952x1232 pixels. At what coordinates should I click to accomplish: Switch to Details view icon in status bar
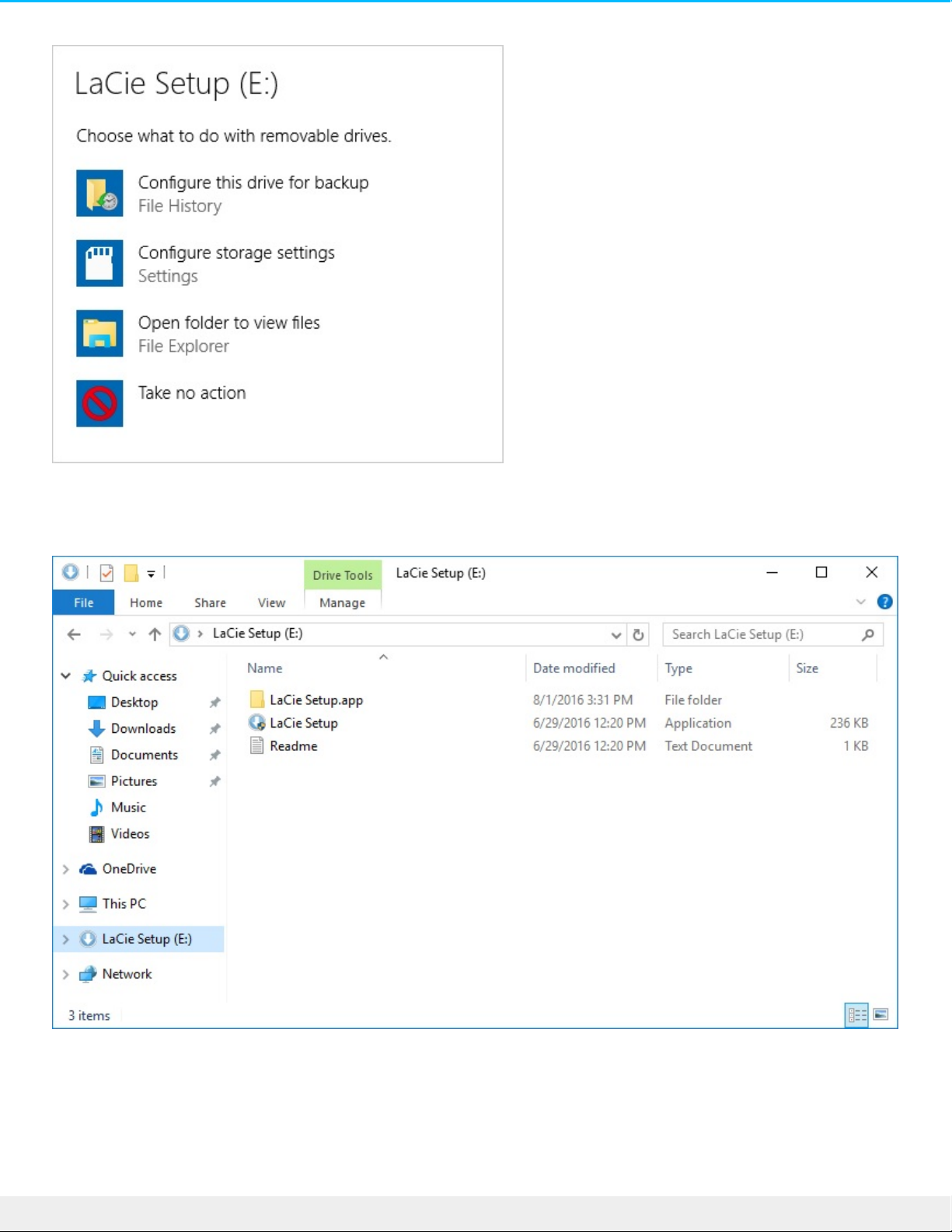tap(856, 1015)
